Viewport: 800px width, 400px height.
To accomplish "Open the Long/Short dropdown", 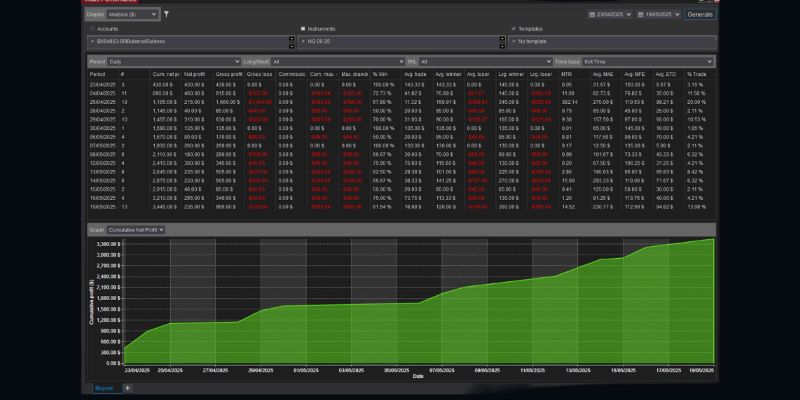I will tap(338, 62).
